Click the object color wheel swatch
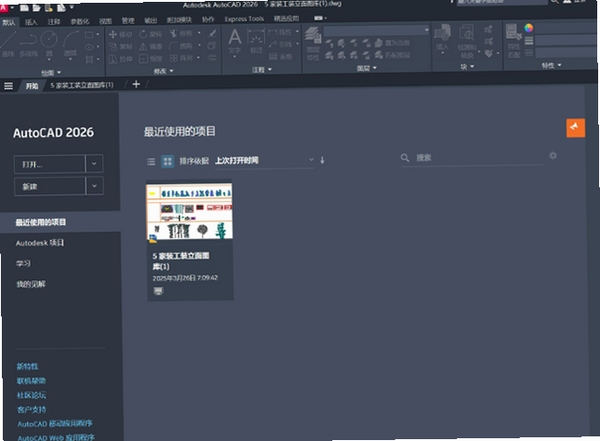The width and height of the screenshot is (600, 441). pyautogui.click(x=528, y=28)
